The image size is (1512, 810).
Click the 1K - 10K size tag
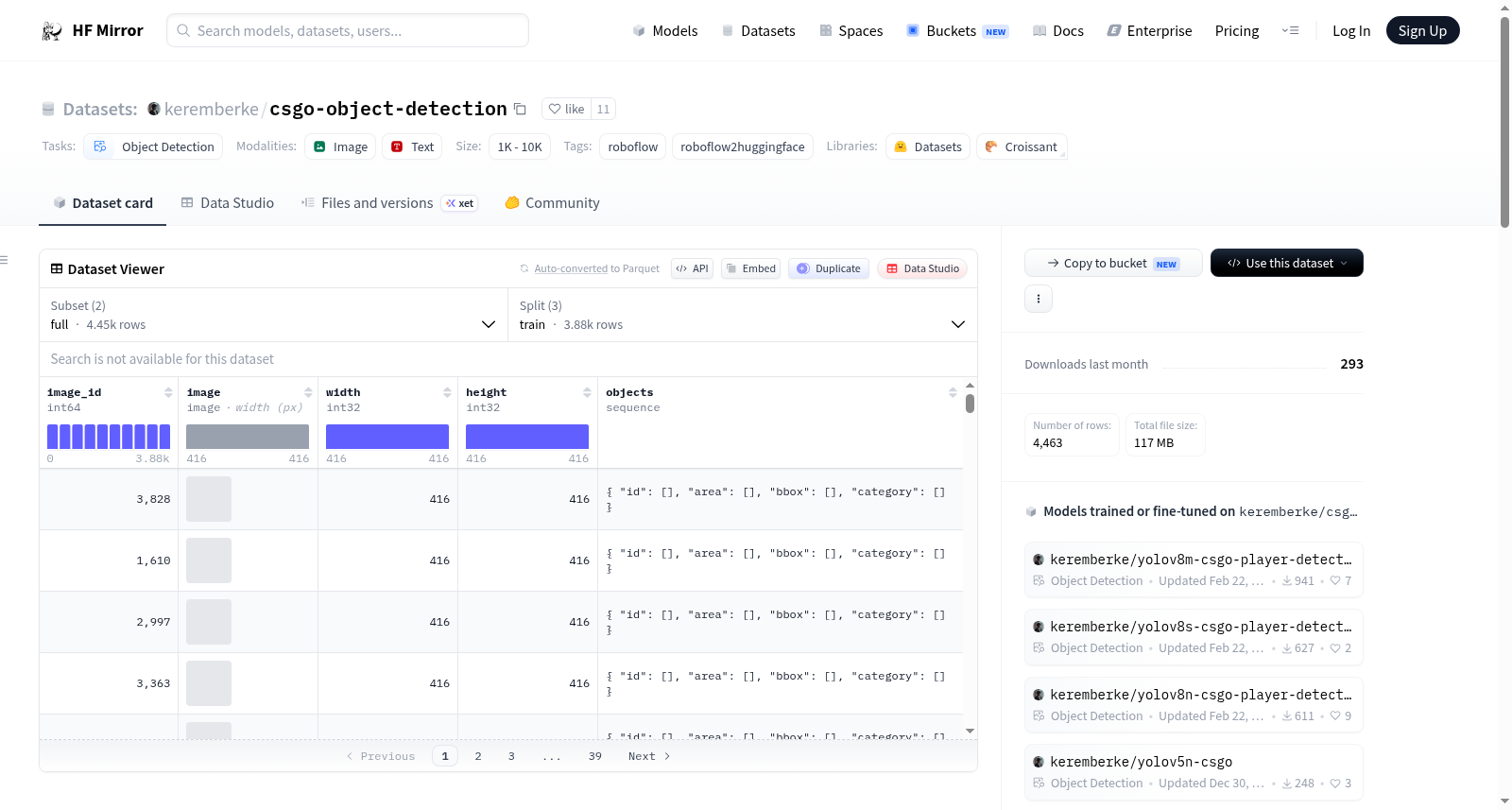point(520,146)
